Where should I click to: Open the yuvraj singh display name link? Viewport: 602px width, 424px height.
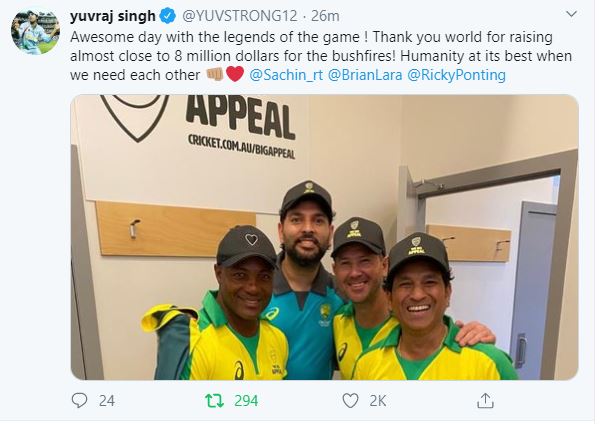click(112, 17)
